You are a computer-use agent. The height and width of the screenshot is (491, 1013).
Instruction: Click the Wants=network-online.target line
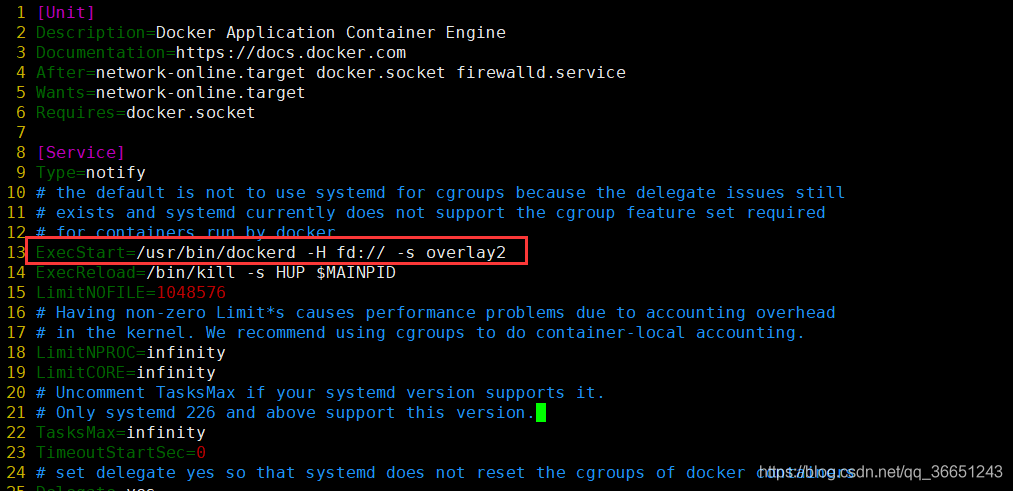tap(171, 92)
